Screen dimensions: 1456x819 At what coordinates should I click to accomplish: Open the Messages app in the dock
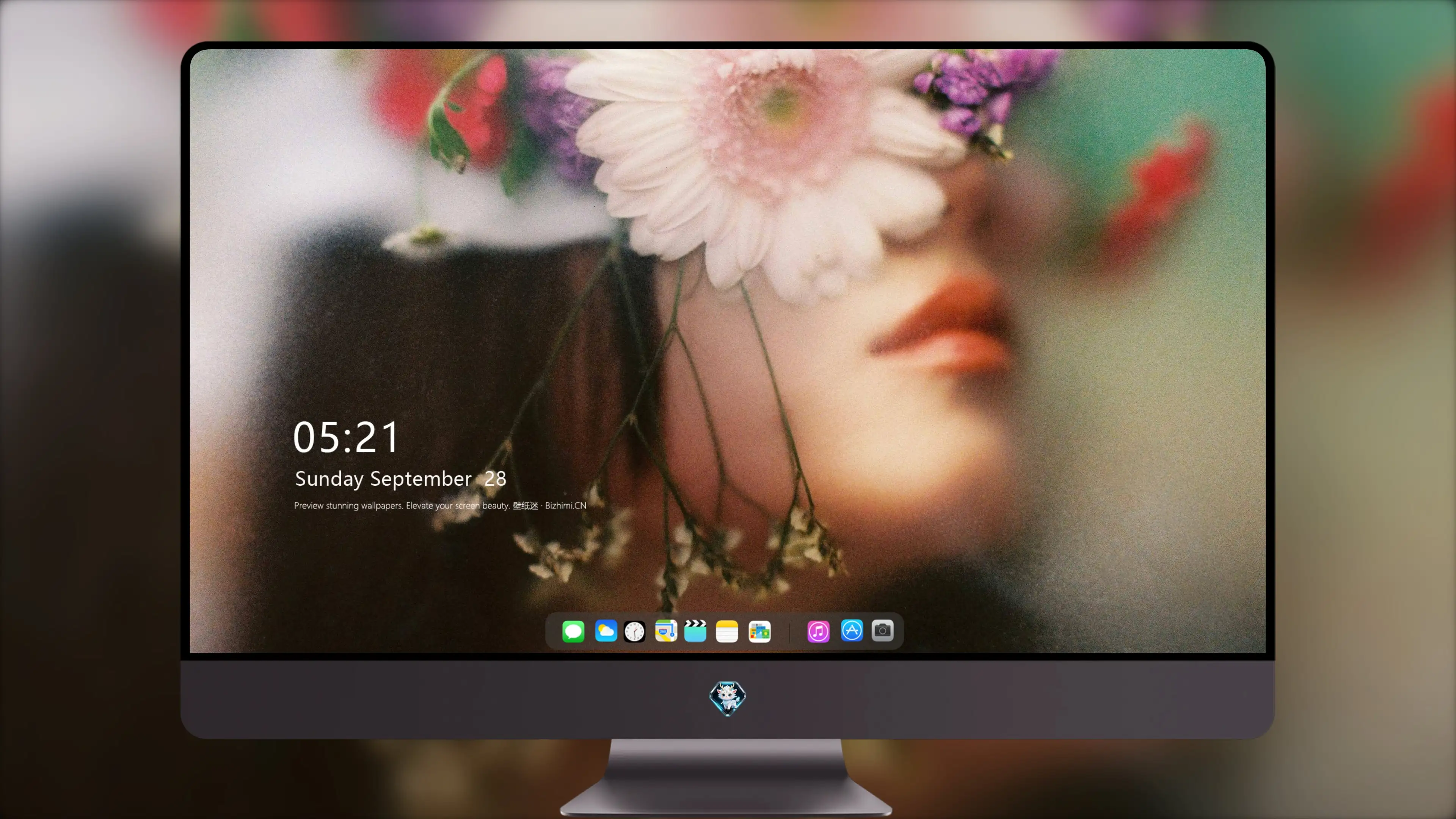pyautogui.click(x=573, y=631)
